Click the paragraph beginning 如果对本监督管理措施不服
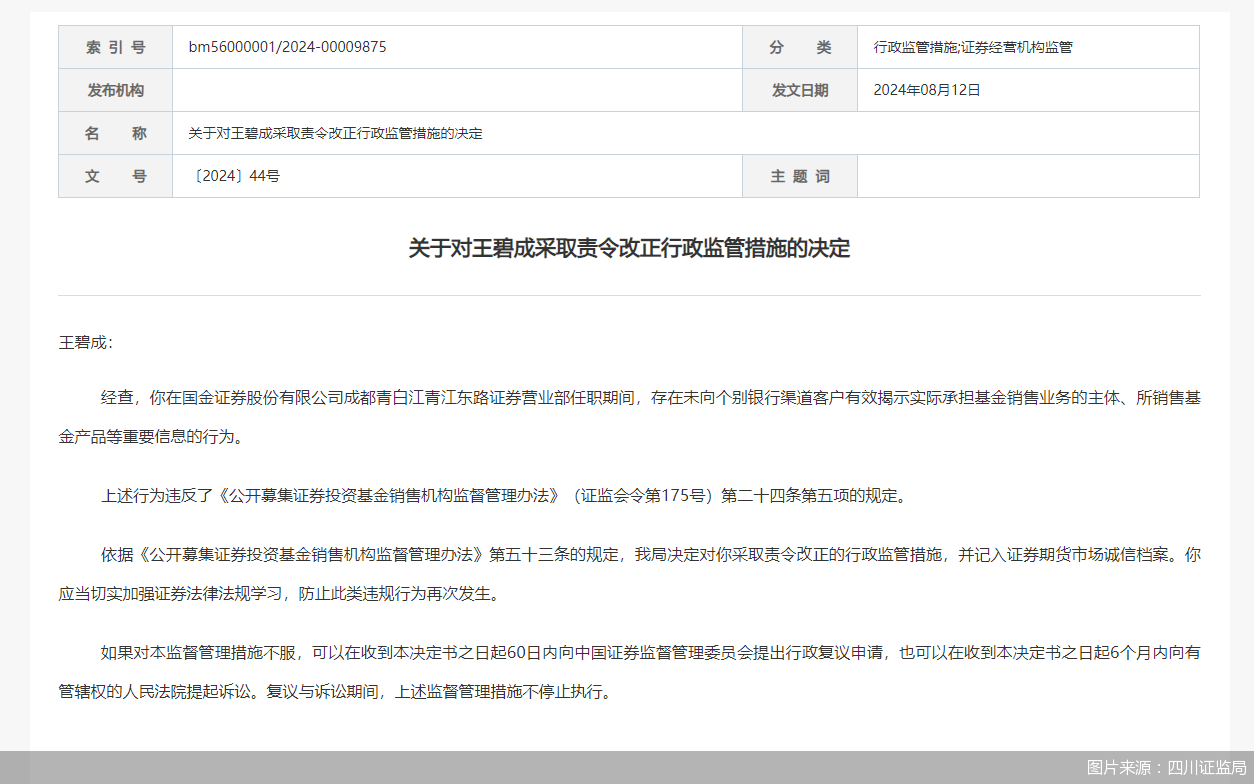1254x784 pixels. pyautogui.click(x=629, y=671)
